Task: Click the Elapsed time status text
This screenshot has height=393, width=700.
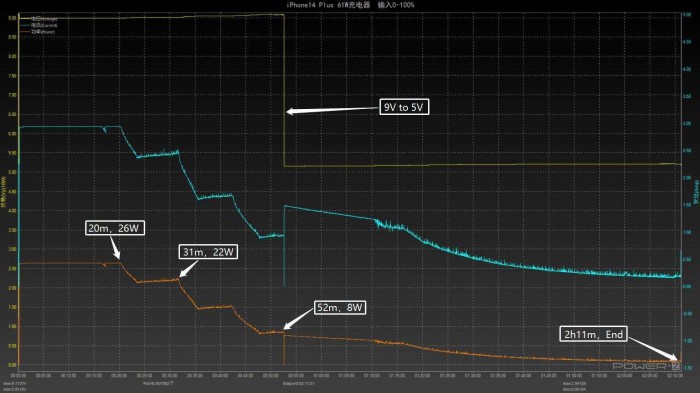Action: pyautogui.click(x=299, y=383)
